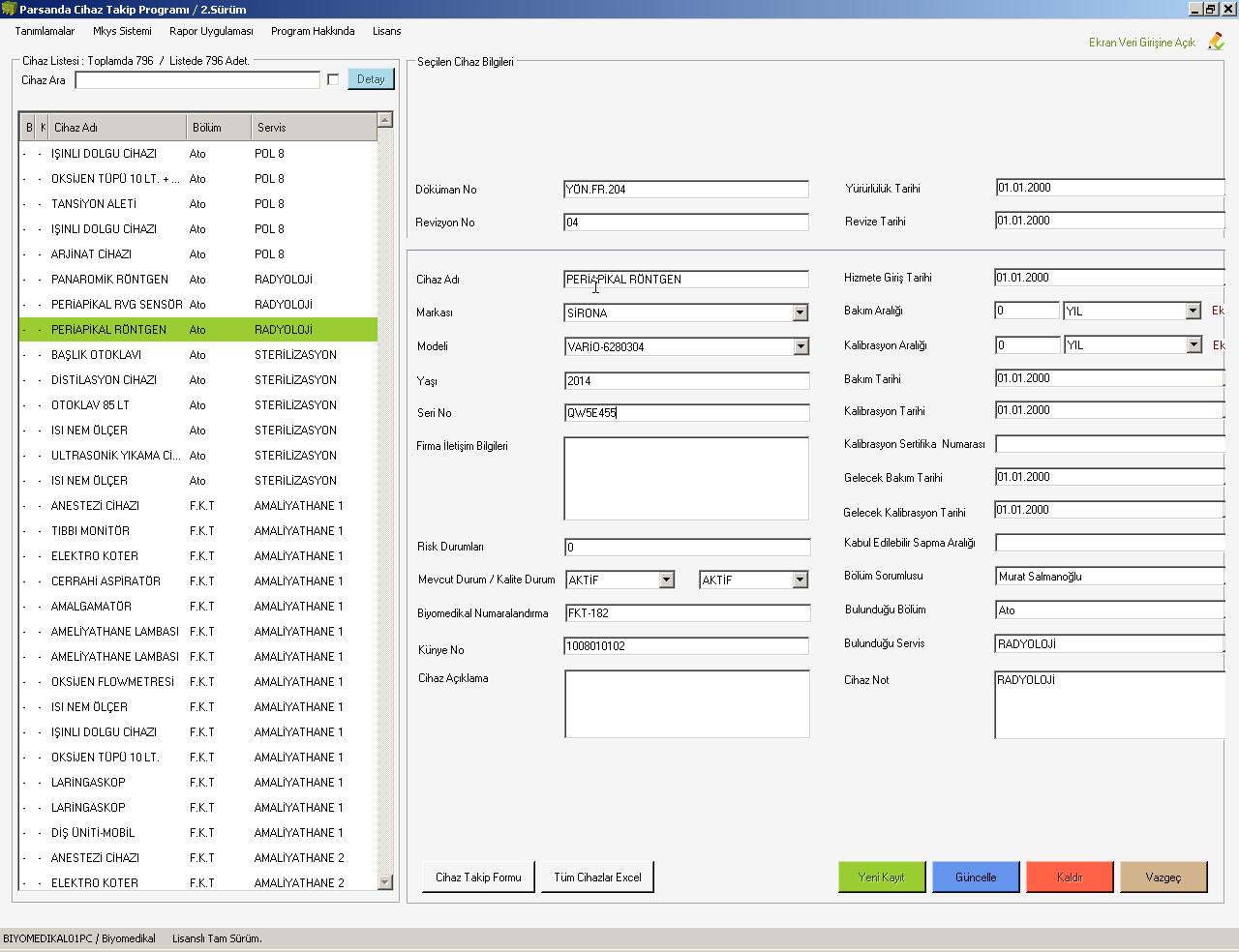The image size is (1239, 952).
Task: Select the TIBBİ MONİTÖR row
Action: 198,531
